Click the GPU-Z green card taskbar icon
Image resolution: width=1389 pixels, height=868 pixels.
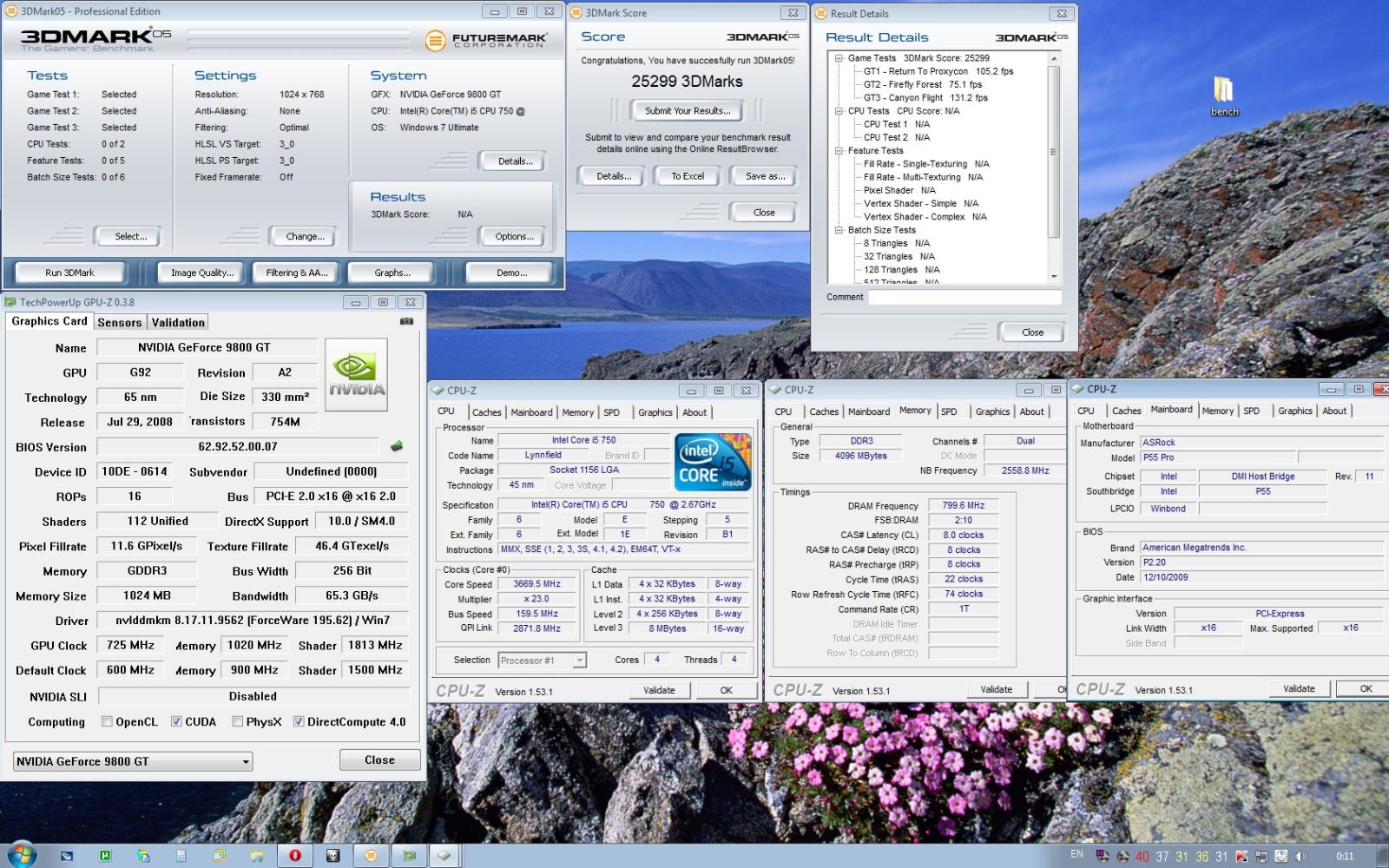(410, 855)
